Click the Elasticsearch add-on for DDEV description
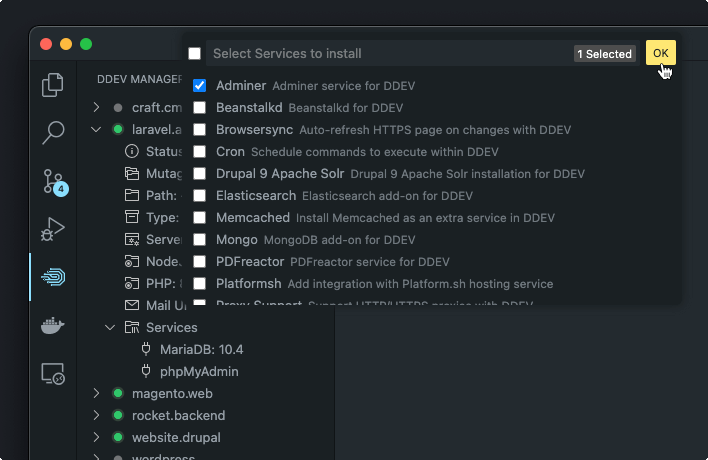The image size is (708, 460). coord(387,196)
